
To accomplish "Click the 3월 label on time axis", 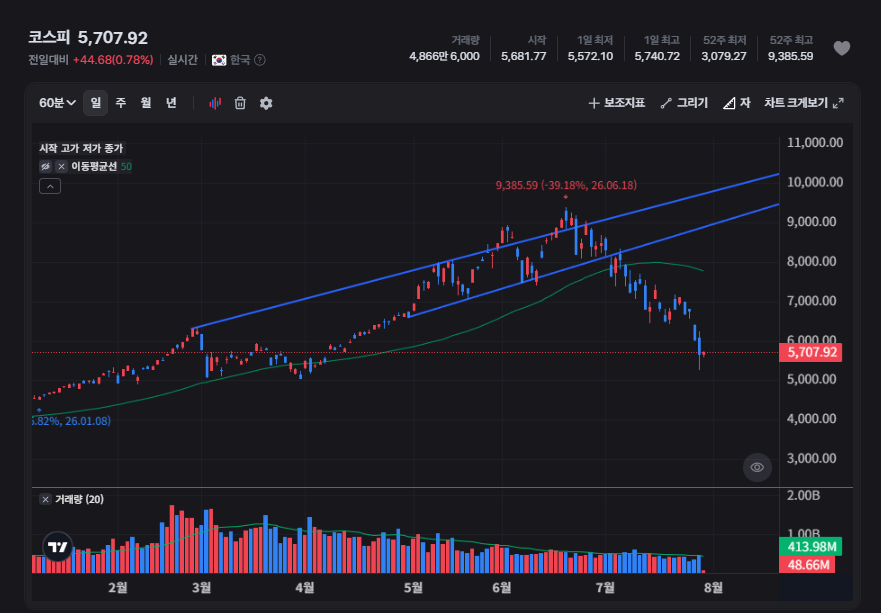I will (201, 588).
